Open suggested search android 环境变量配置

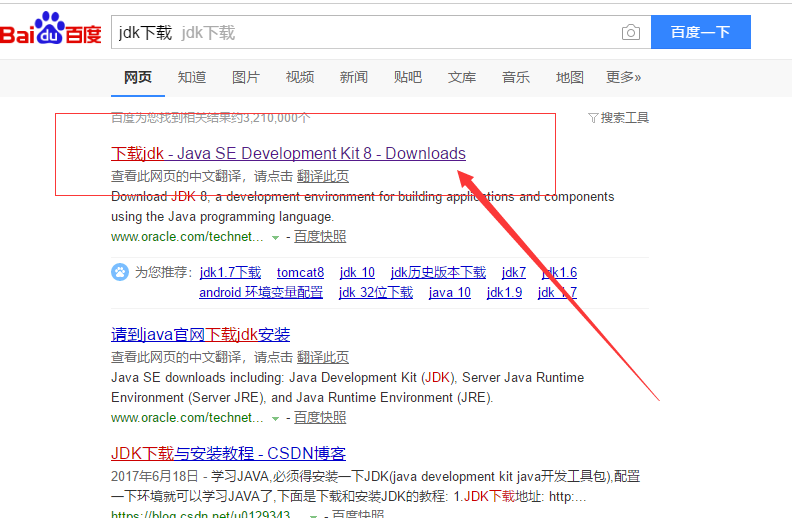[x=261, y=293]
